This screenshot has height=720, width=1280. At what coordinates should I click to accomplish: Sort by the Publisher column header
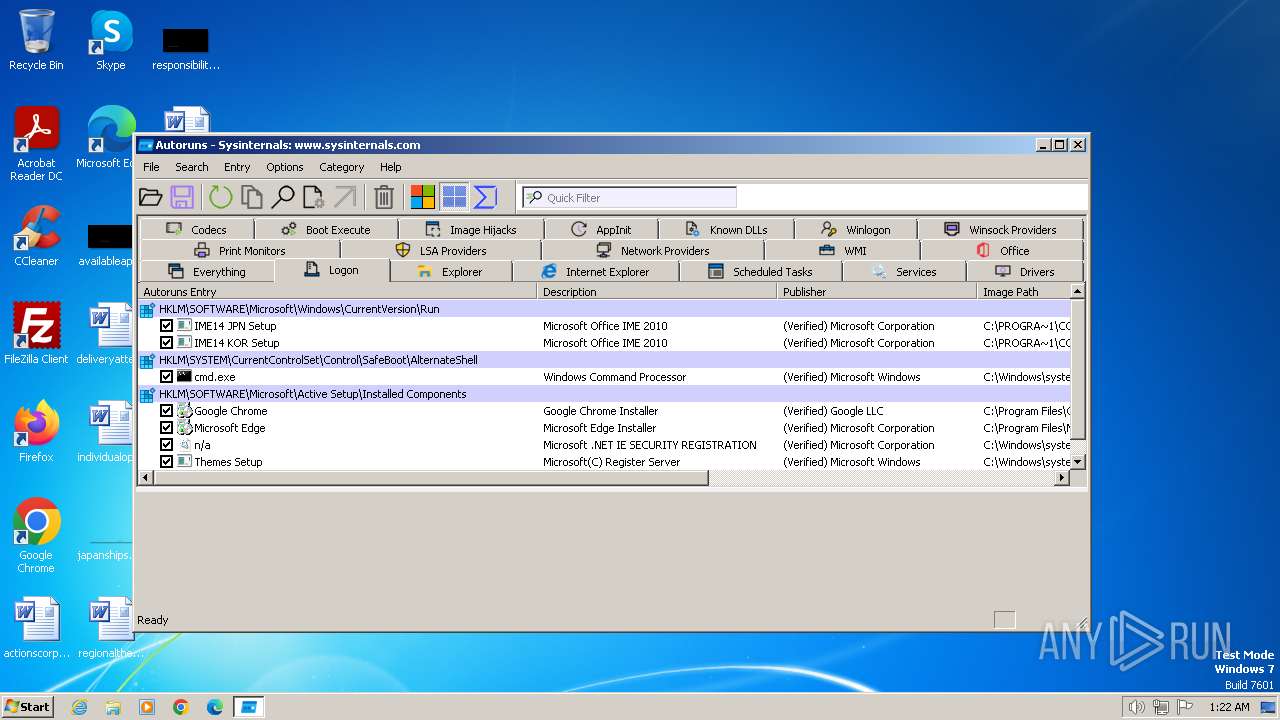click(x=877, y=292)
